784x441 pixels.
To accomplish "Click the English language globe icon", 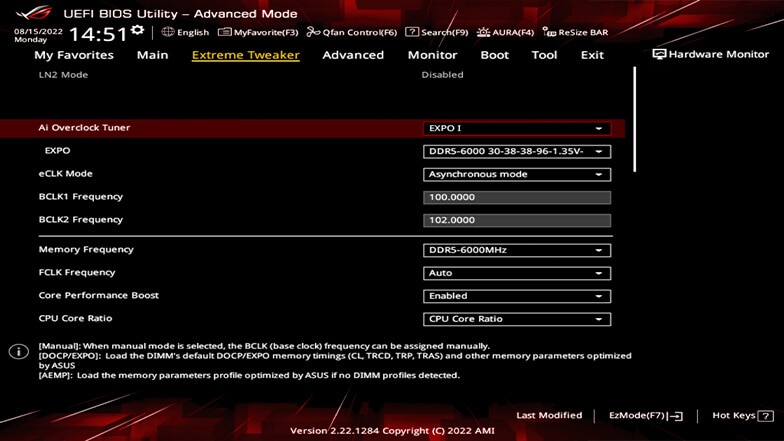I will (168, 32).
